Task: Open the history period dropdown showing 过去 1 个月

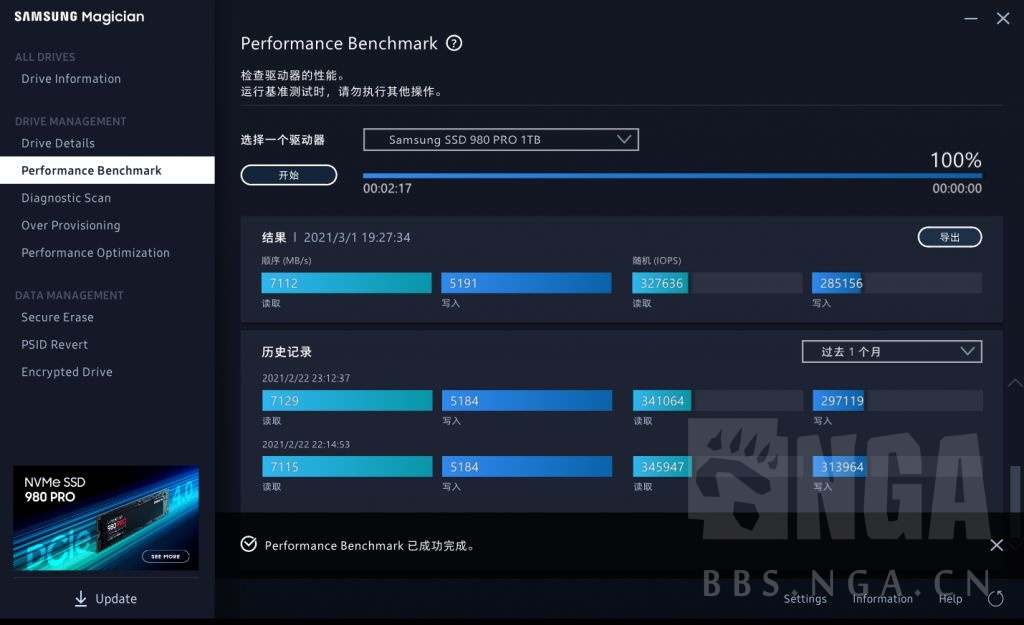Action: [x=890, y=351]
